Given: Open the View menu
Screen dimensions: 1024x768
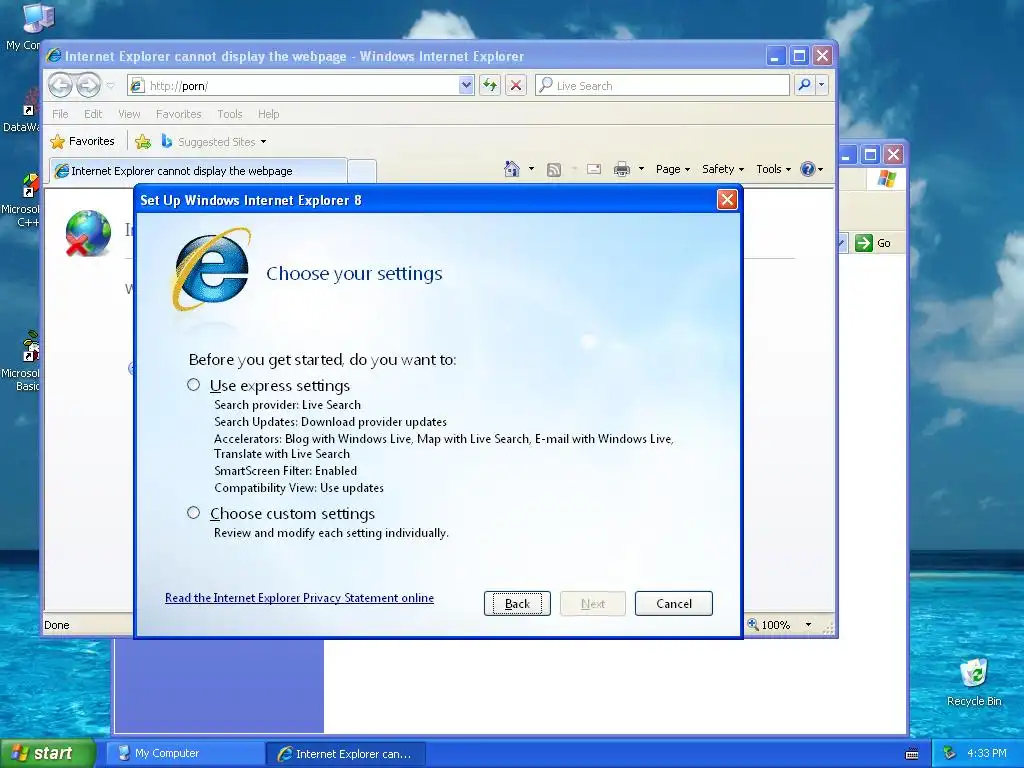Looking at the screenshot, I should click(x=129, y=114).
